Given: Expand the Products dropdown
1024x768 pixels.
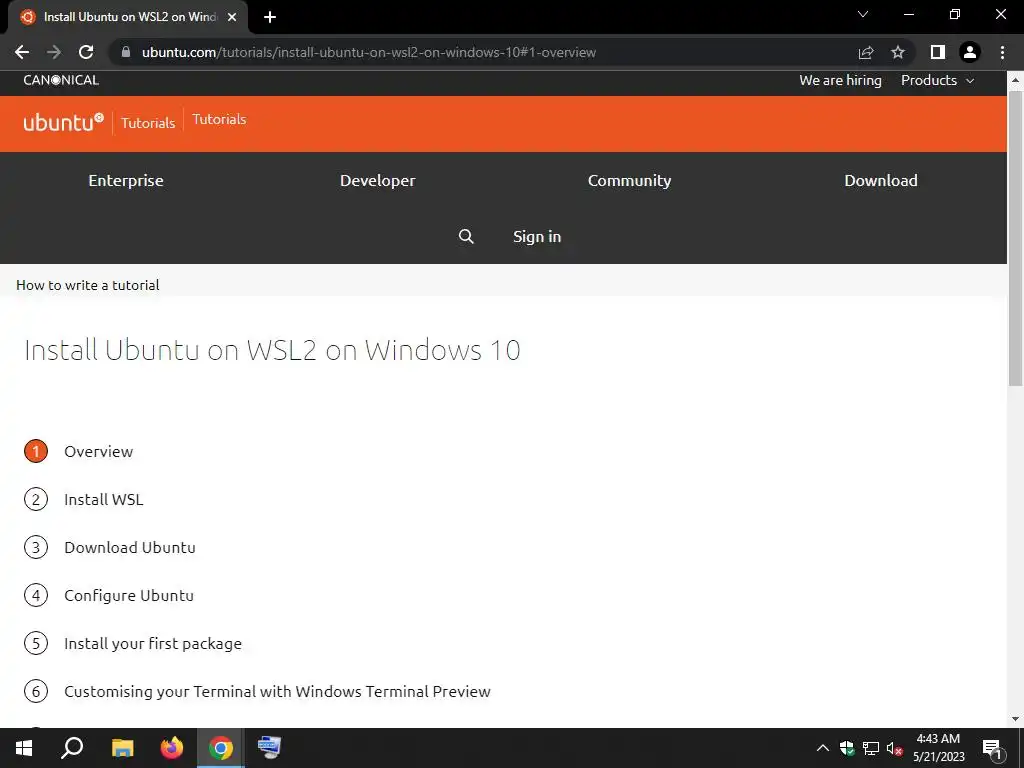Looking at the screenshot, I should pos(938,80).
